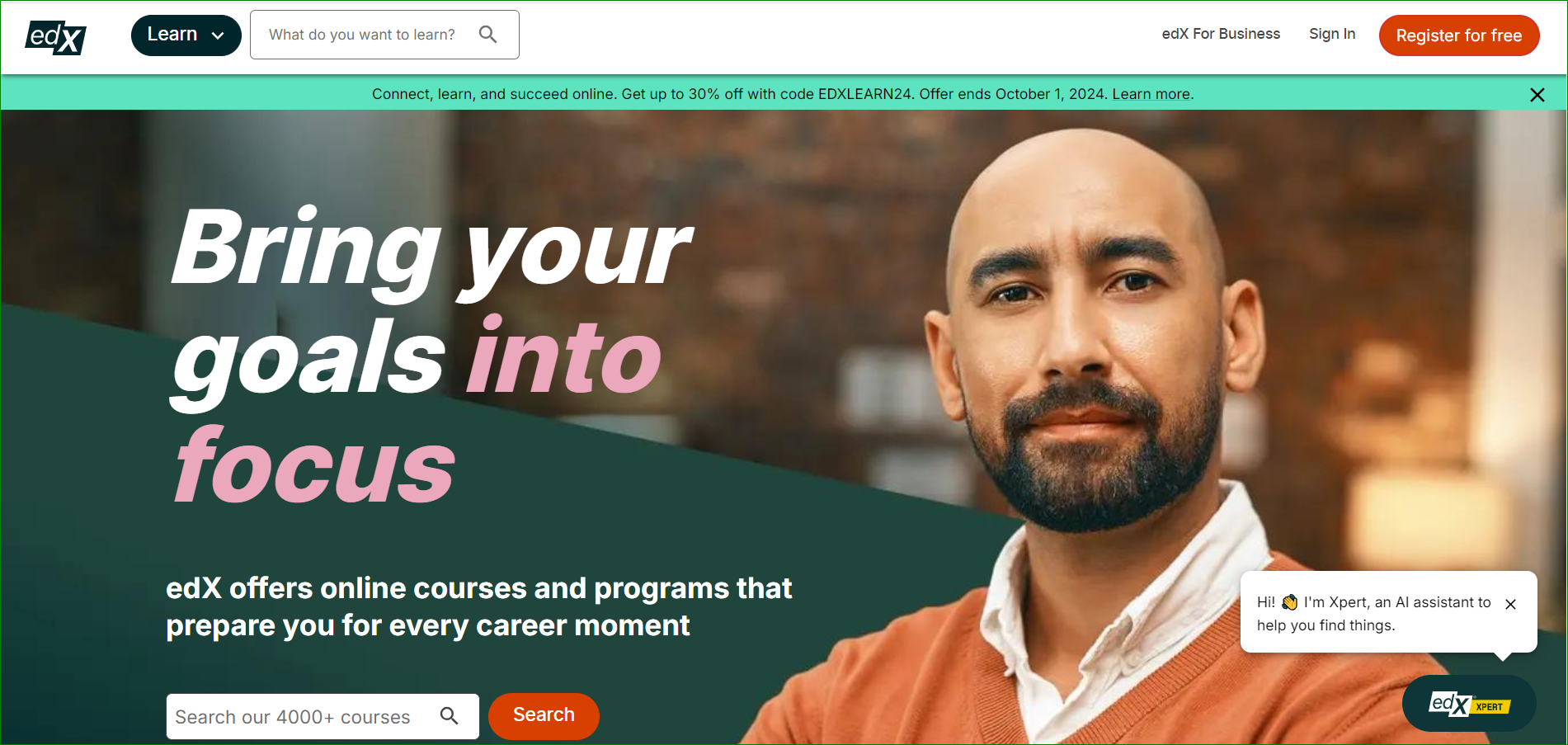Focus the 'What do you want to learn?' field
1568x745 pixels.
384,35
